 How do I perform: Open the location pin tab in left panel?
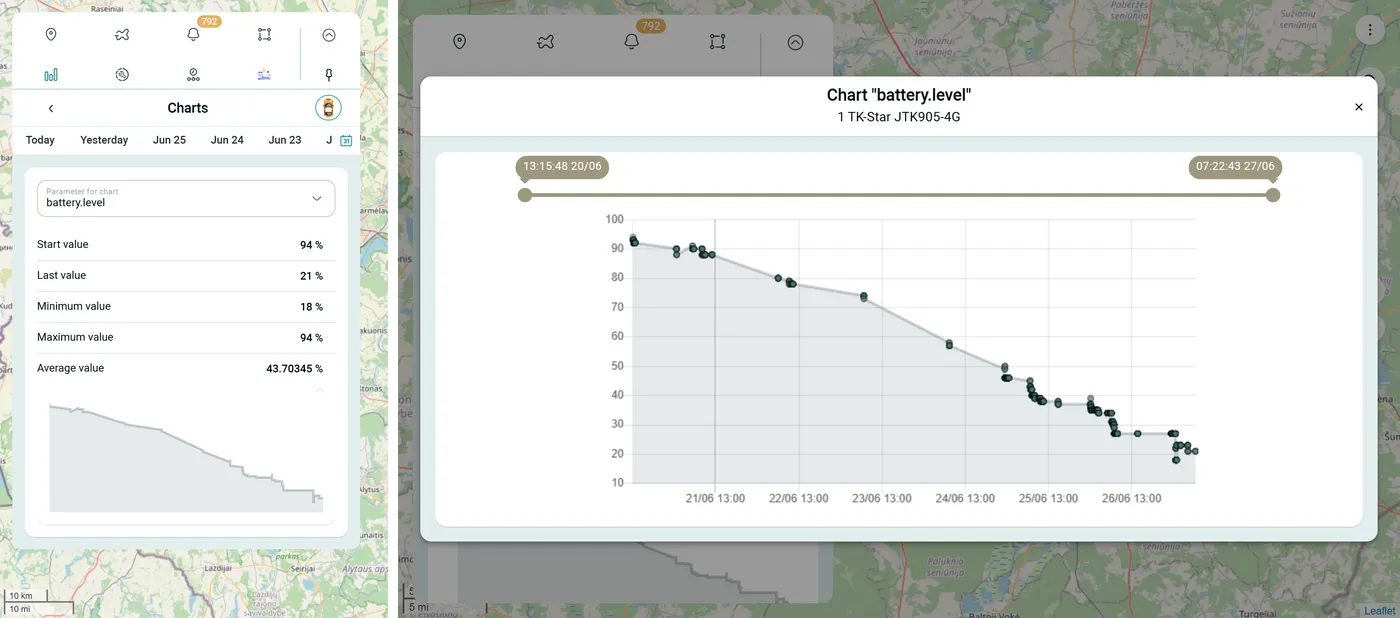(x=51, y=35)
